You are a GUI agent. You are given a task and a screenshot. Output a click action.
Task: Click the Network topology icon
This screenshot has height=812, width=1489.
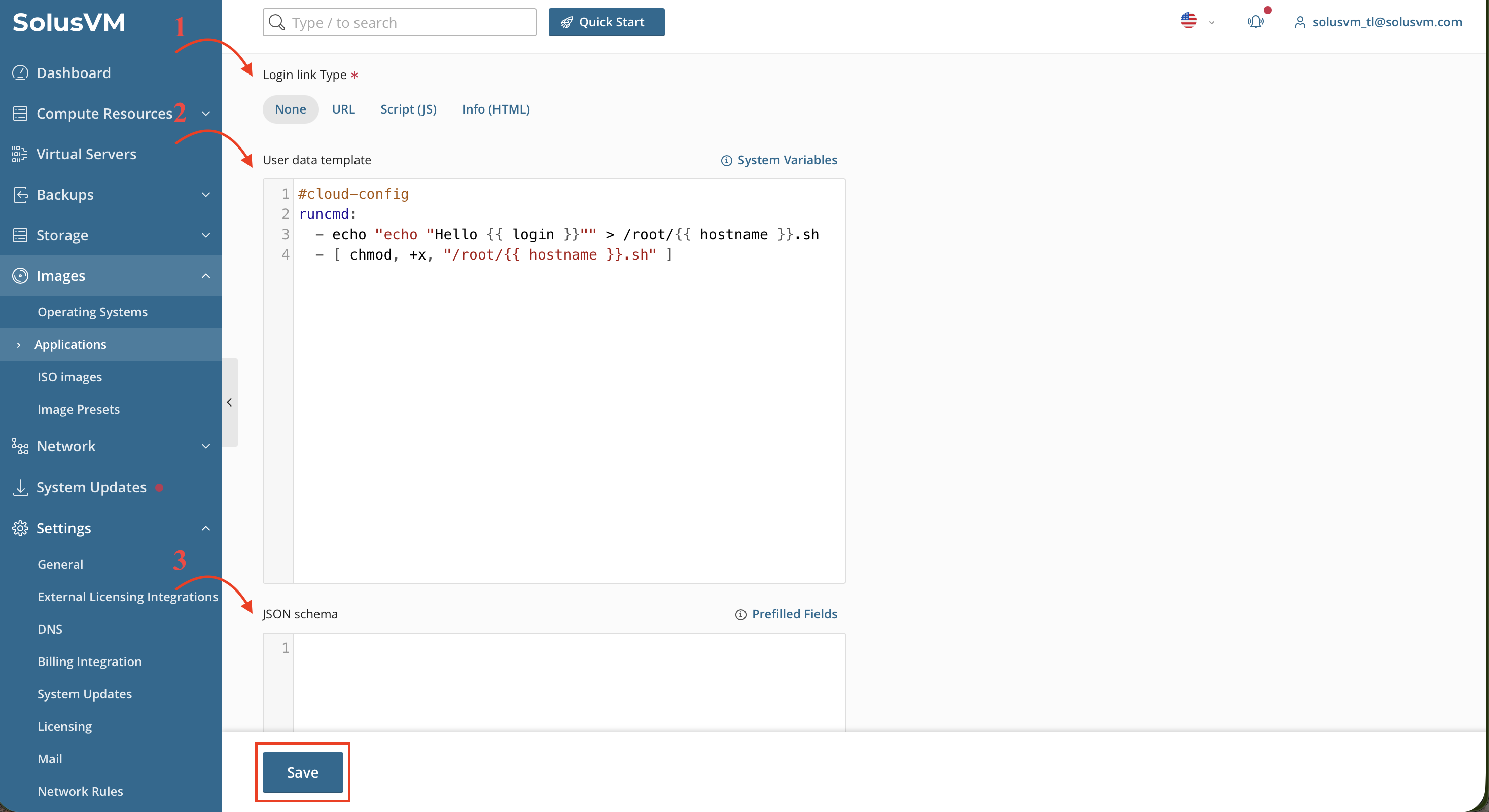tap(20, 446)
